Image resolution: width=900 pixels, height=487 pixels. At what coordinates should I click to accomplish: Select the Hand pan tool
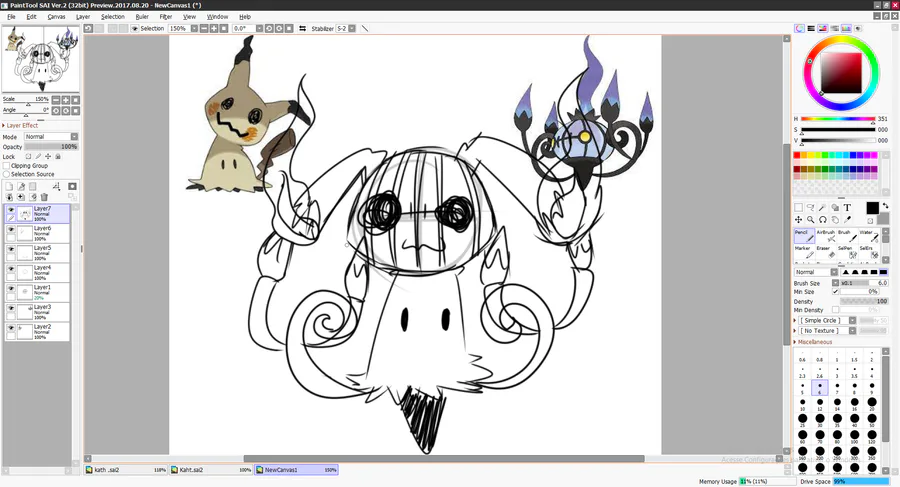(x=835, y=219)
